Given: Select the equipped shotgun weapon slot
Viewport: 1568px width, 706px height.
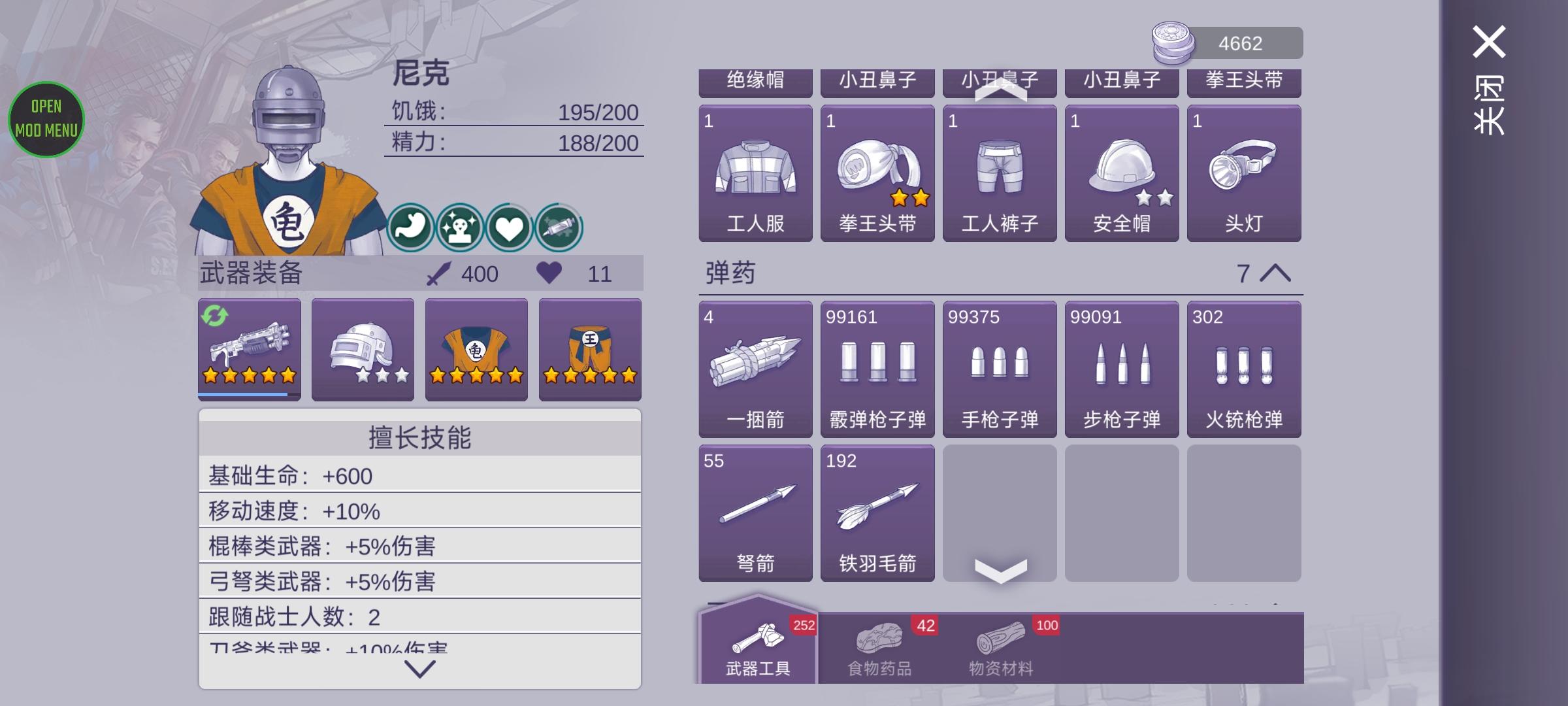Looking at the screenshot, I should click(x=250, y=349).
